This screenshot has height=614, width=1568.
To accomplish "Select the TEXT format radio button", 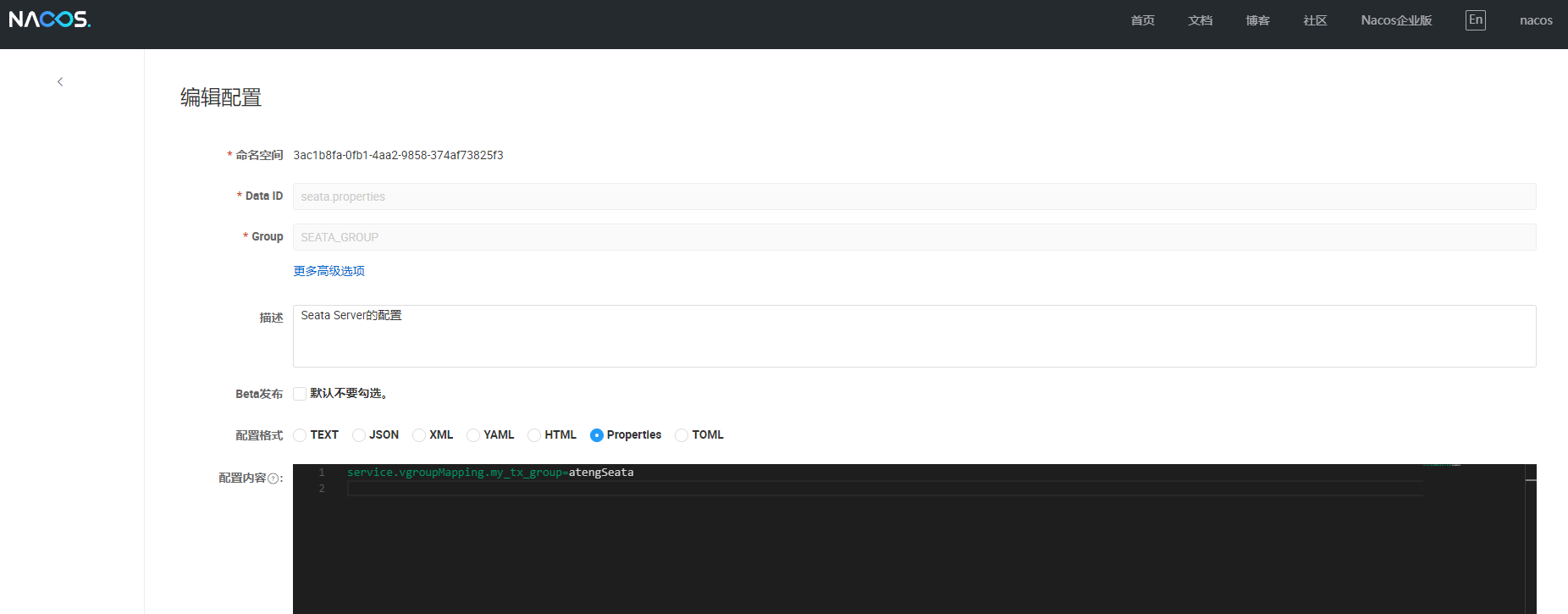I will [300, 435].
